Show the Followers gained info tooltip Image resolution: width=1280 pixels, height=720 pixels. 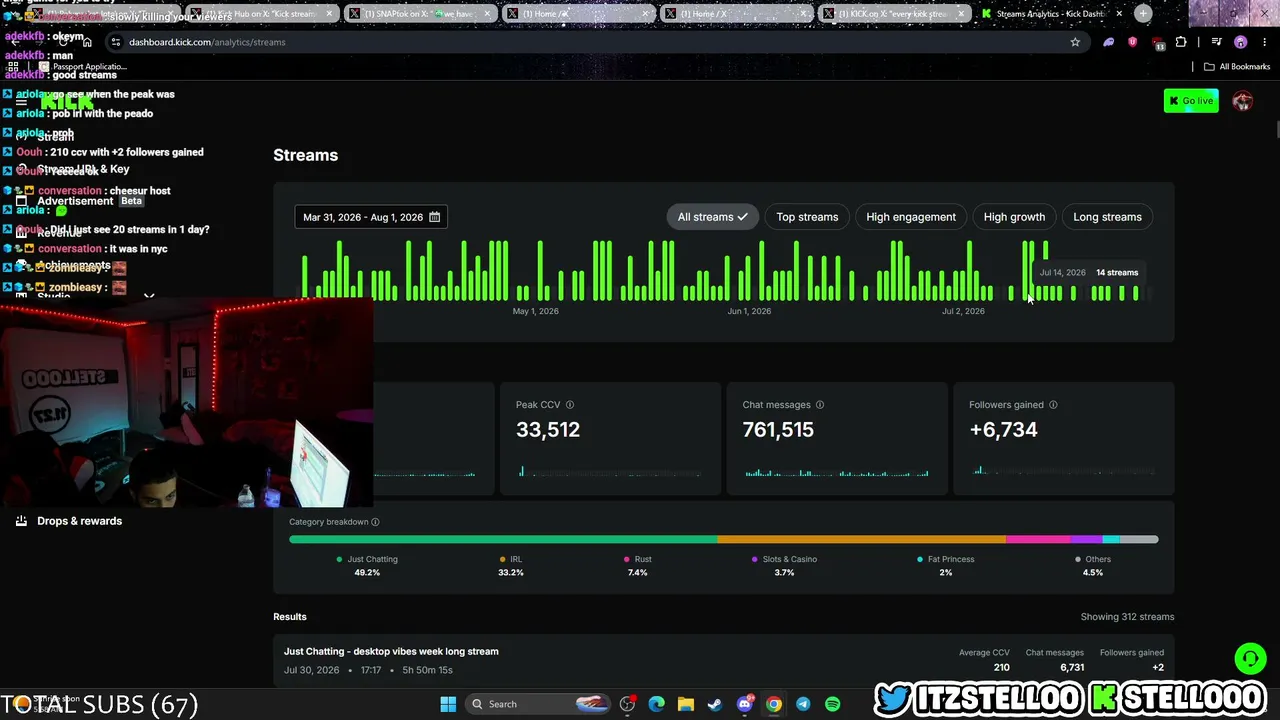click(x=1053, y=405)
